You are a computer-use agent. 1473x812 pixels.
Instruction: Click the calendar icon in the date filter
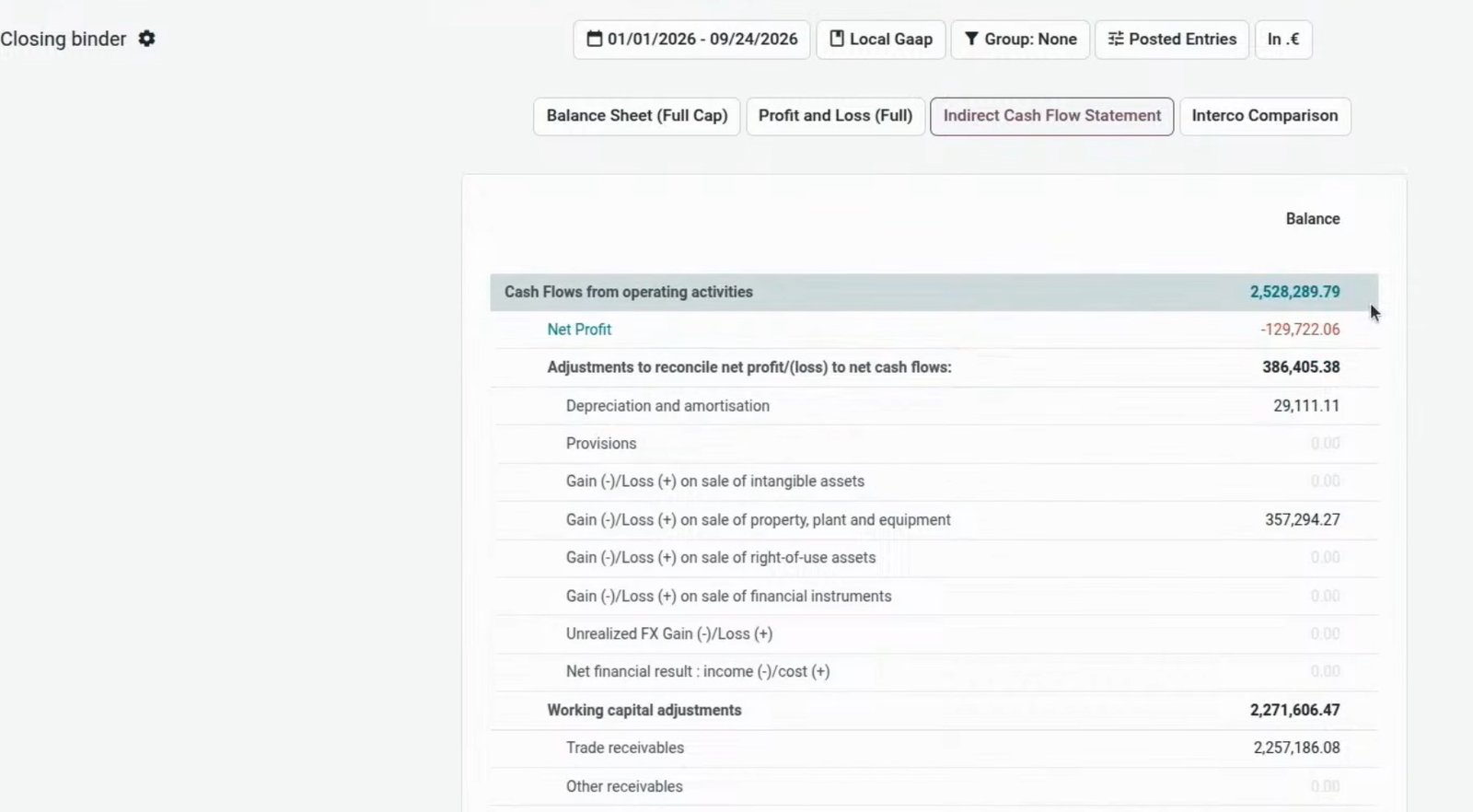click(595, 39)
